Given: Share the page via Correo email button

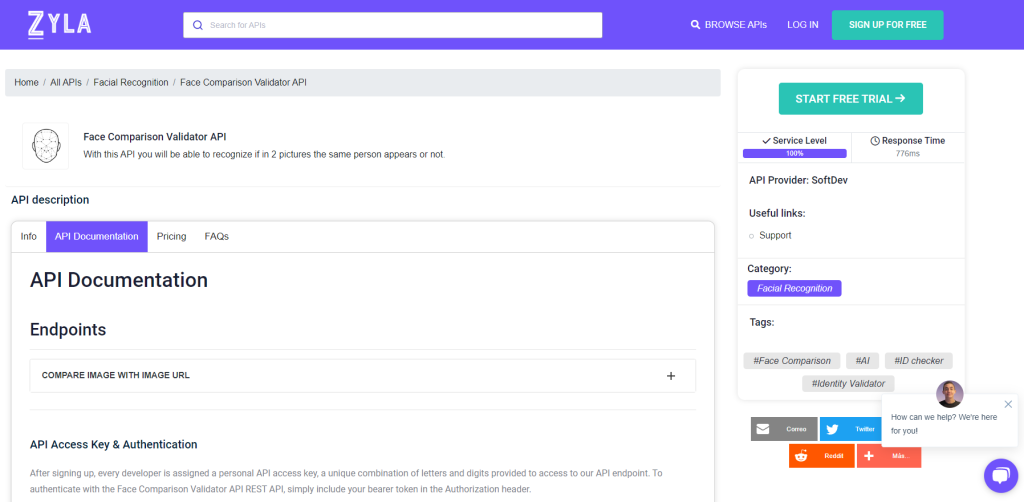Looking at the screenshot, I should pos(783,429).
